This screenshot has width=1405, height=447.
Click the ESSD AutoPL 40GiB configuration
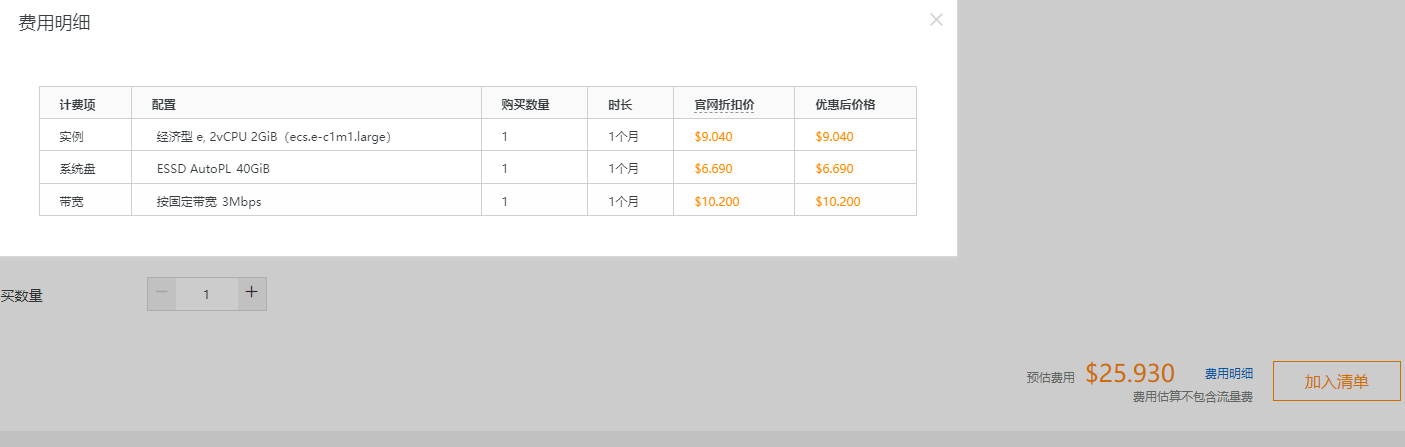pos(213,169)
